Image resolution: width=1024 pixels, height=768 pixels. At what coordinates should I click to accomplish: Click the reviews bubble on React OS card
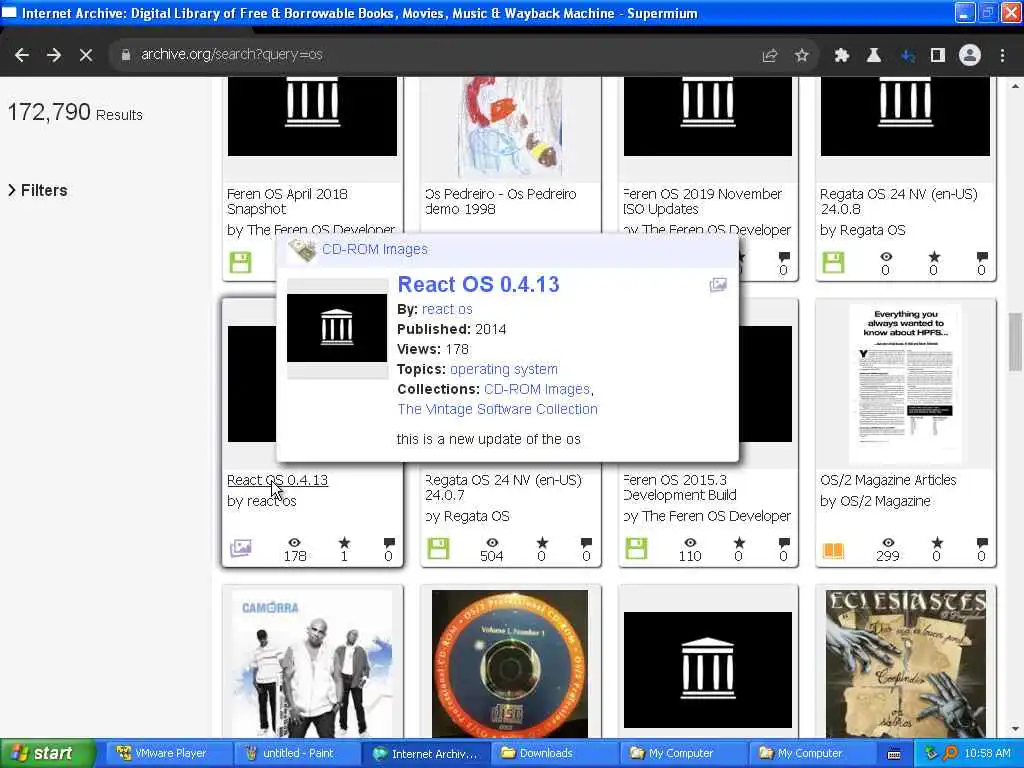click(389, 543)
